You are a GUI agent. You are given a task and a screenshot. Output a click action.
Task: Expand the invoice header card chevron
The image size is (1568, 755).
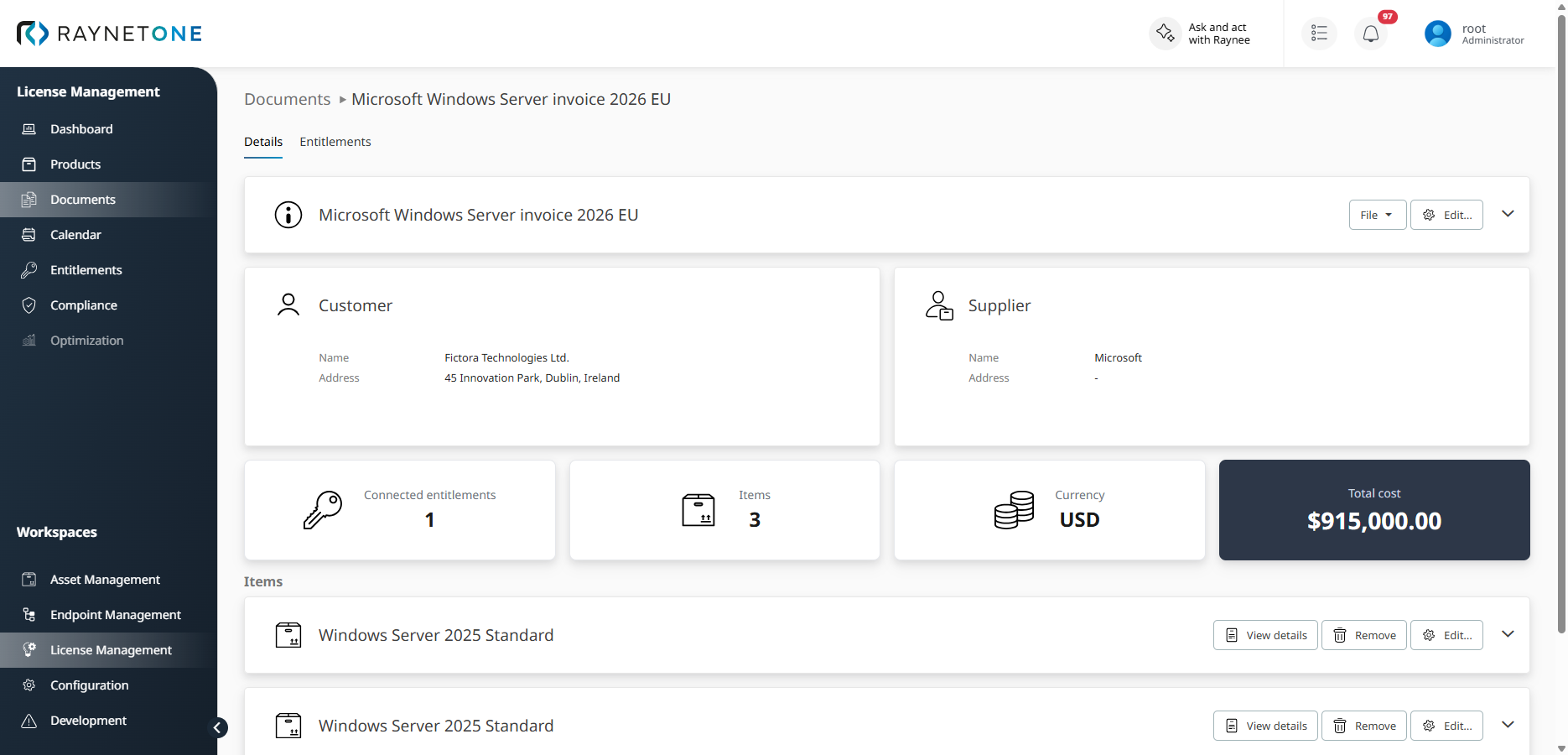[1508, 214]
